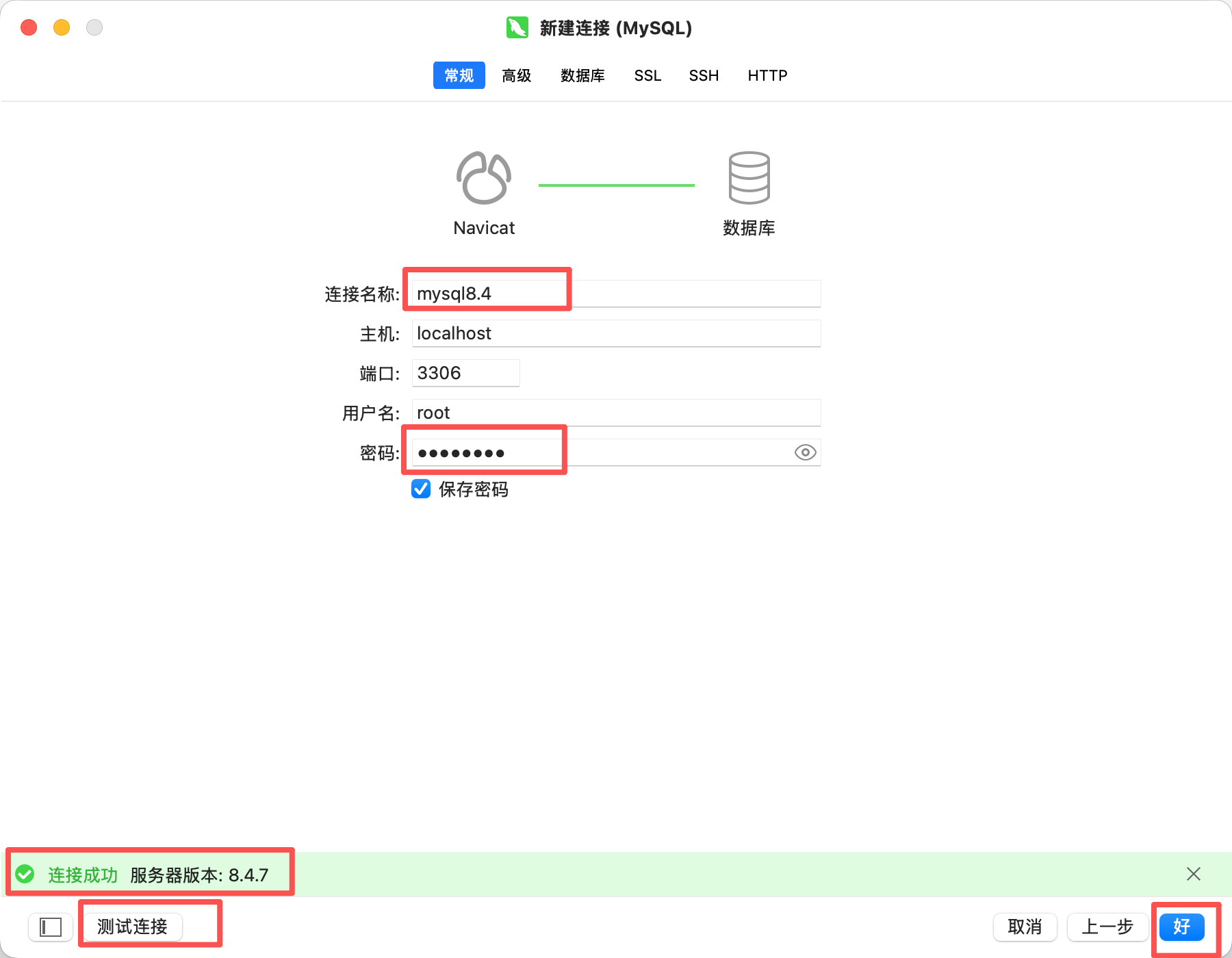Click into the 端口 port field
Screen dimensions: 1232x958
pyautogui.click(x=465, y=373)
